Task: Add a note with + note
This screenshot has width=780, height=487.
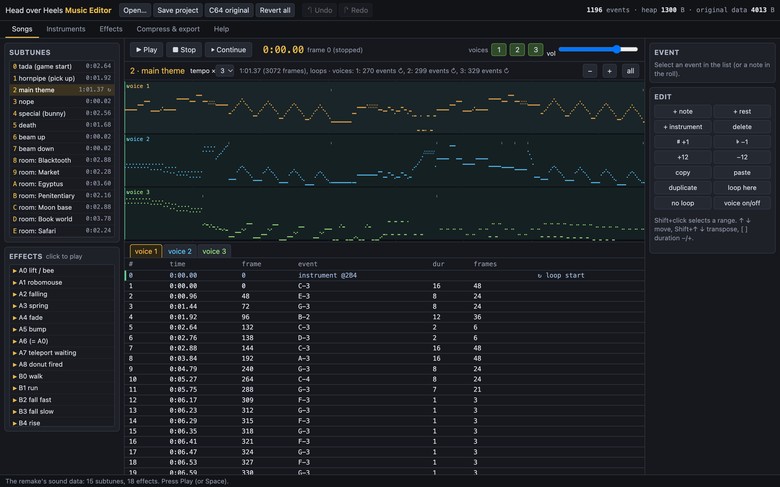Action: (682, 111)
